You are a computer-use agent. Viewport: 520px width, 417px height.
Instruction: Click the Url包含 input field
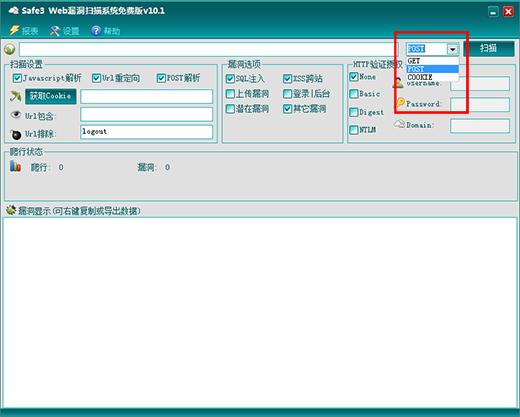pyautogui.click(x=147, y=114)
